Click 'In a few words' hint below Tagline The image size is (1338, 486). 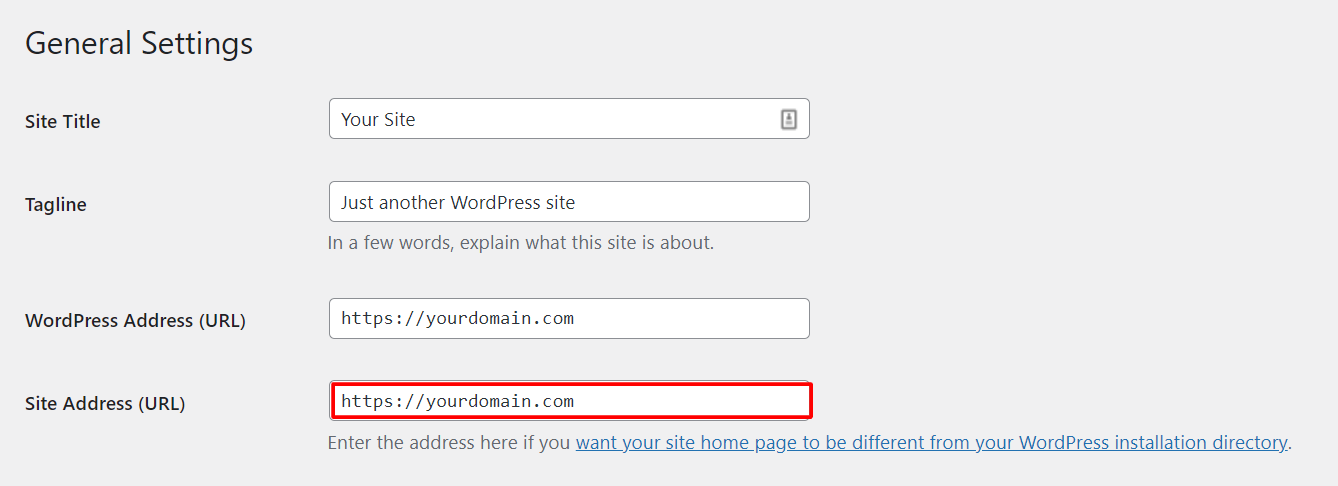390,243
